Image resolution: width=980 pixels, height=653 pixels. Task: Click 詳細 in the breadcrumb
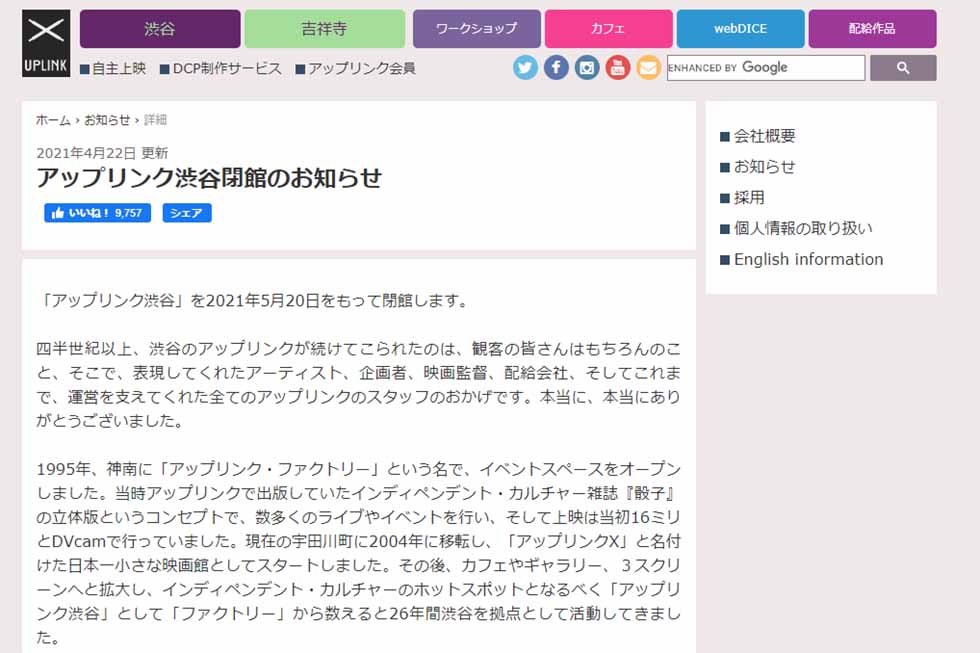155,120
